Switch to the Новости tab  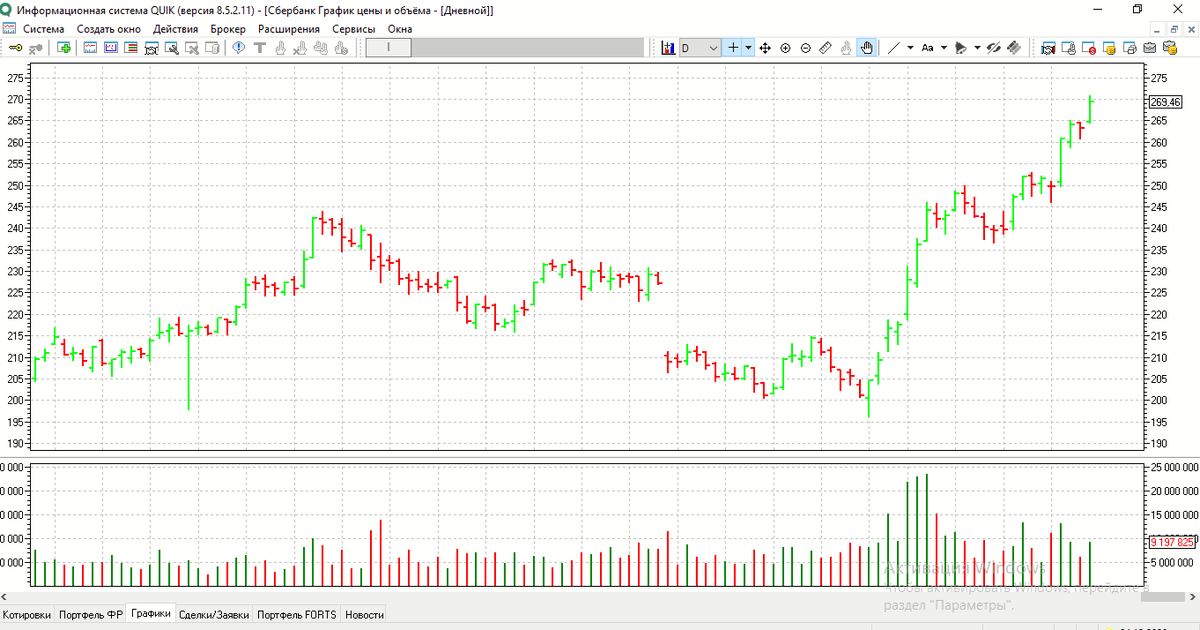tap(364, 614)
